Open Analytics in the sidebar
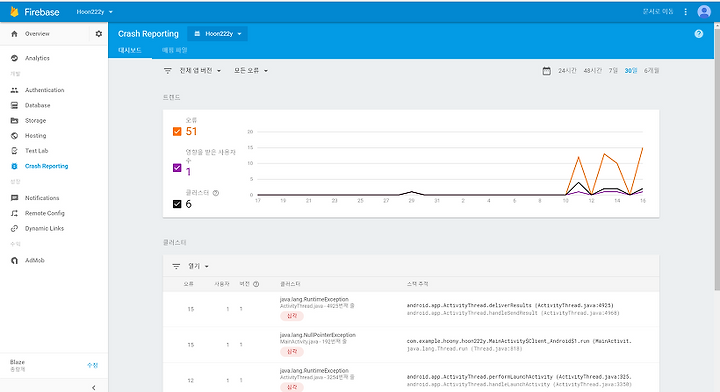This screenshot has height=392, width=720. pyautogui.click(x=37, y=58)
